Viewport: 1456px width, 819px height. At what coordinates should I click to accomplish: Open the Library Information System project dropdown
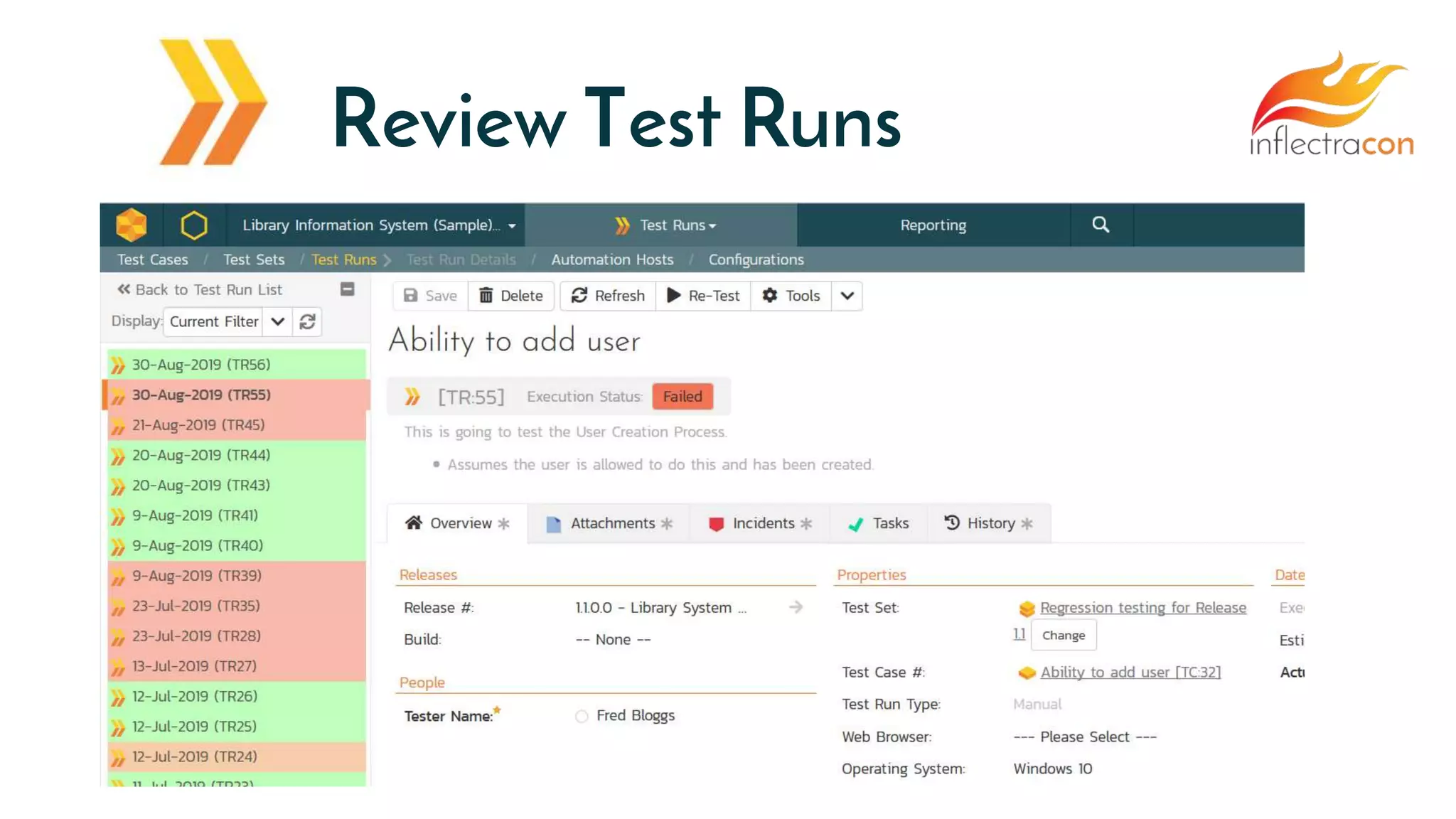(x=379, y=225)
